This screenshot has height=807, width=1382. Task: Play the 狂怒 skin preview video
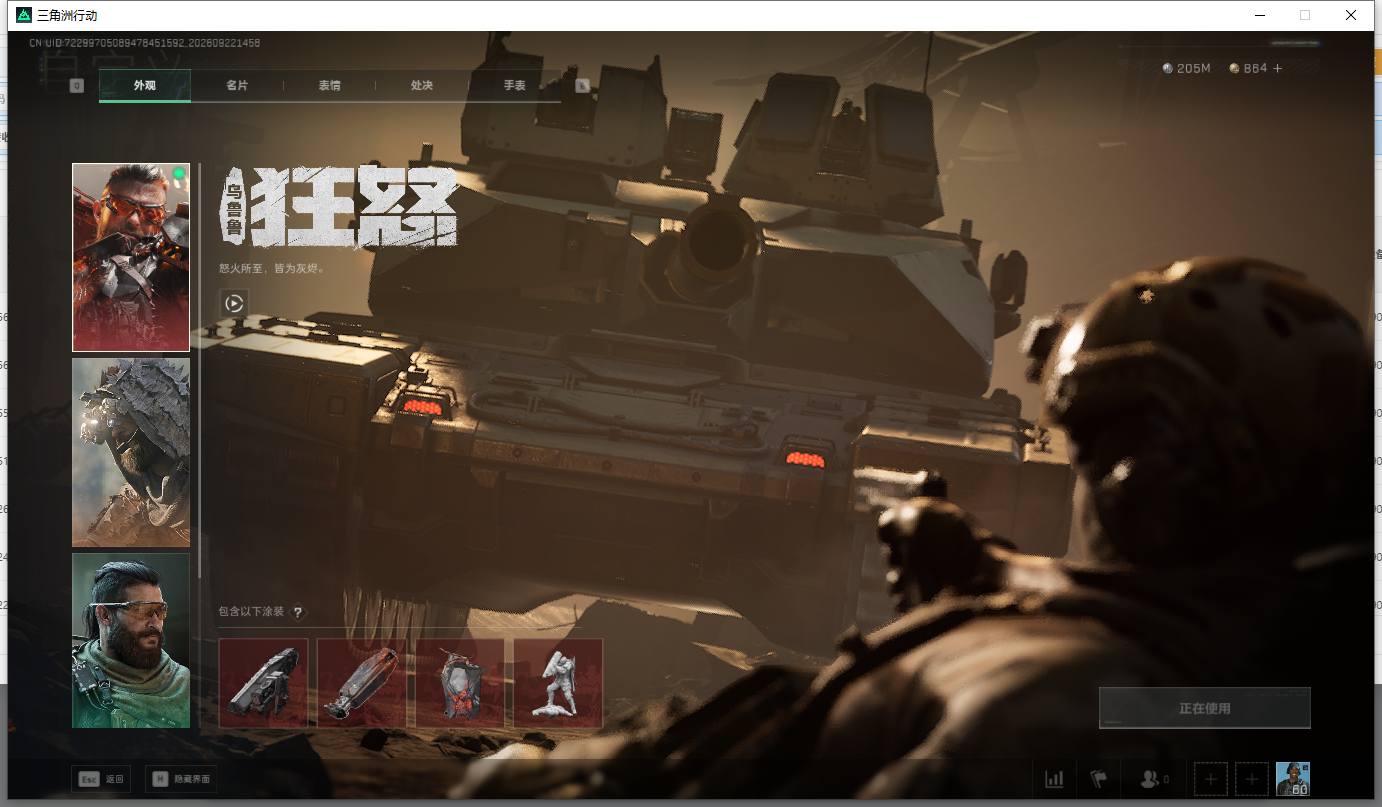234,303
